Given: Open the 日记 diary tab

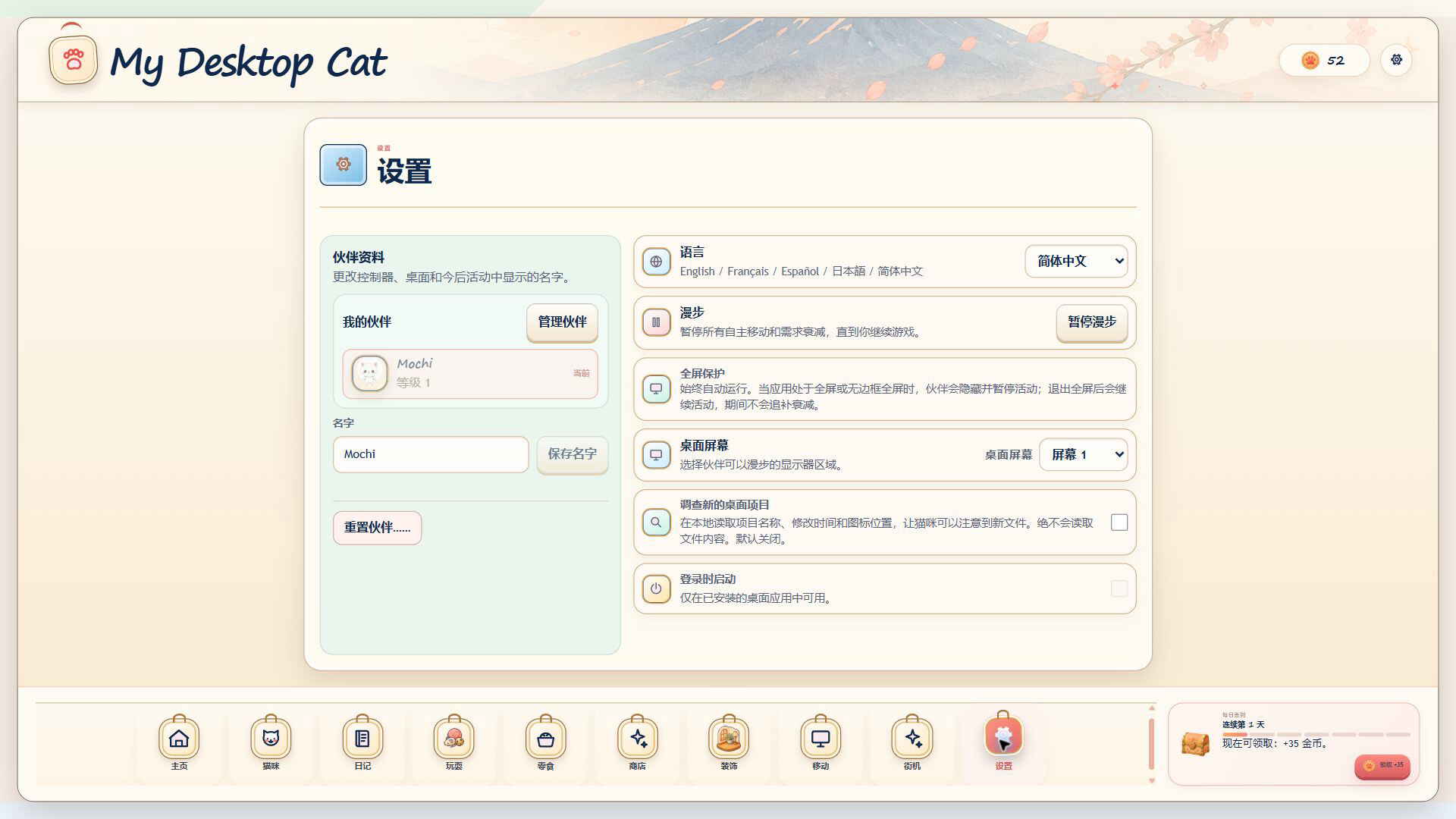Looking at the screenshot, I should (x=362, y=743).
